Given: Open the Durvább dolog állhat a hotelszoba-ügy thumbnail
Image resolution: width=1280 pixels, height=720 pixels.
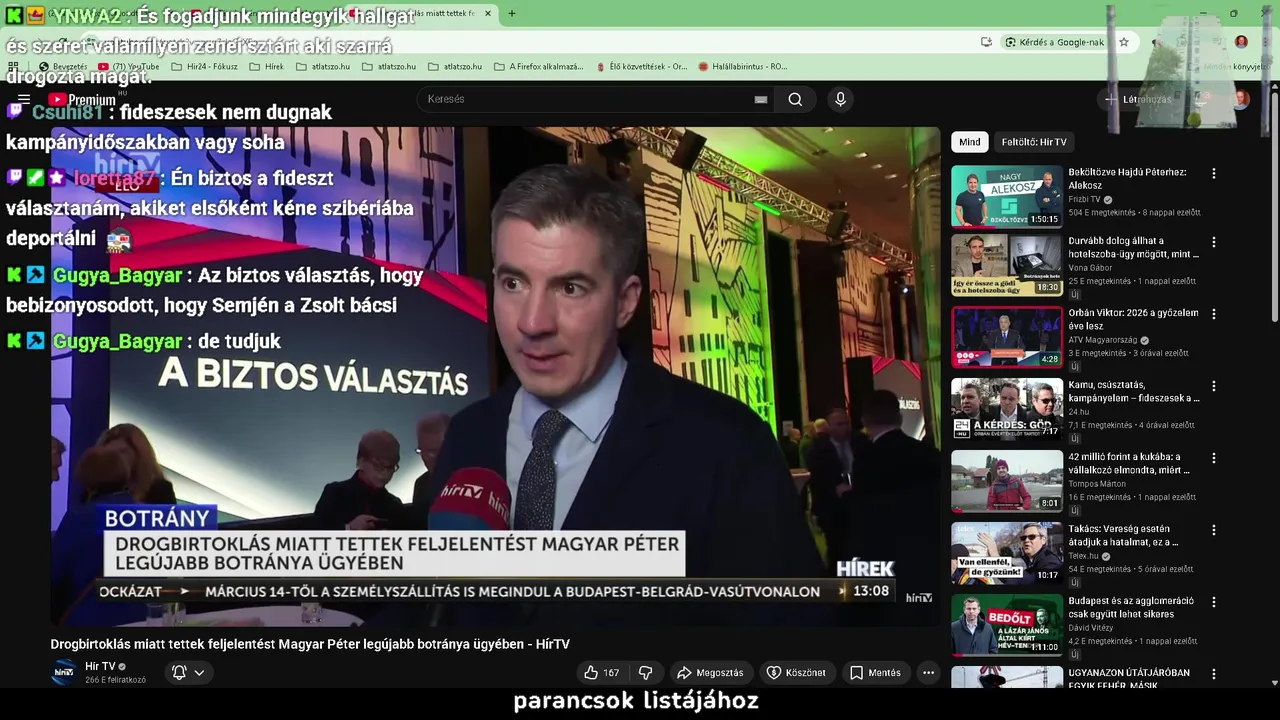Looking at the screenshot, I should coord(1006,265).
